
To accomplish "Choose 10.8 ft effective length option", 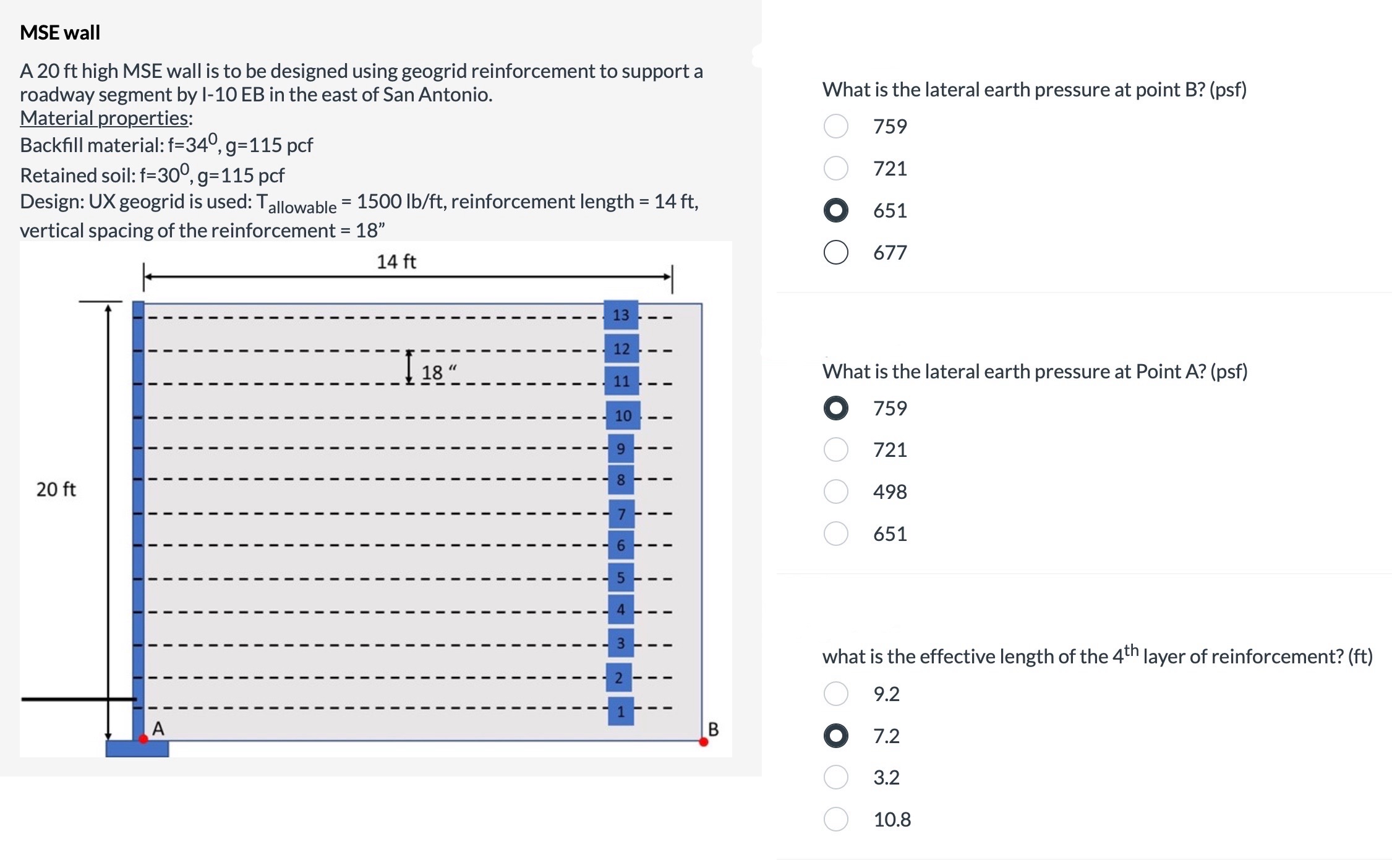I will [x=835, y=819].
